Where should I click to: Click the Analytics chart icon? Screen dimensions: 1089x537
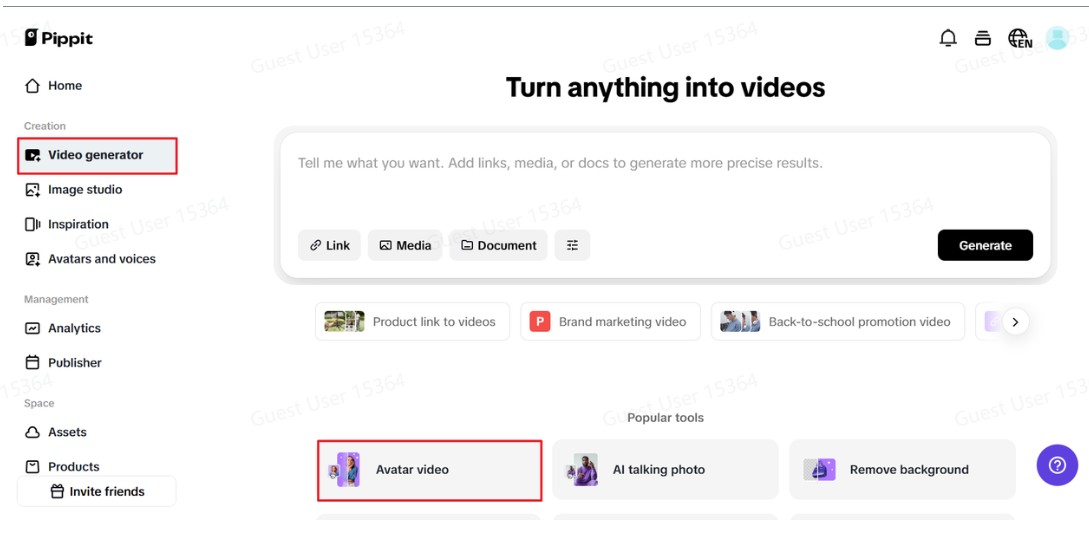click(x=32, y=328)
